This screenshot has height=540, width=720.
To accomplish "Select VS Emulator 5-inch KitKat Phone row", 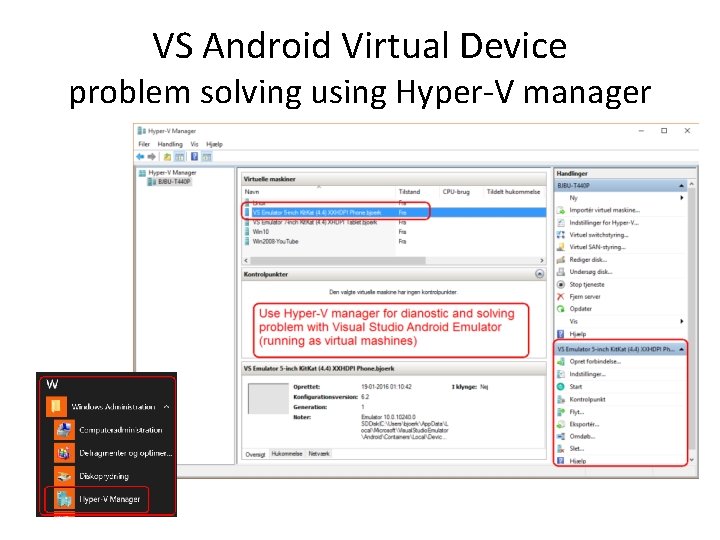I will (395, 213).
